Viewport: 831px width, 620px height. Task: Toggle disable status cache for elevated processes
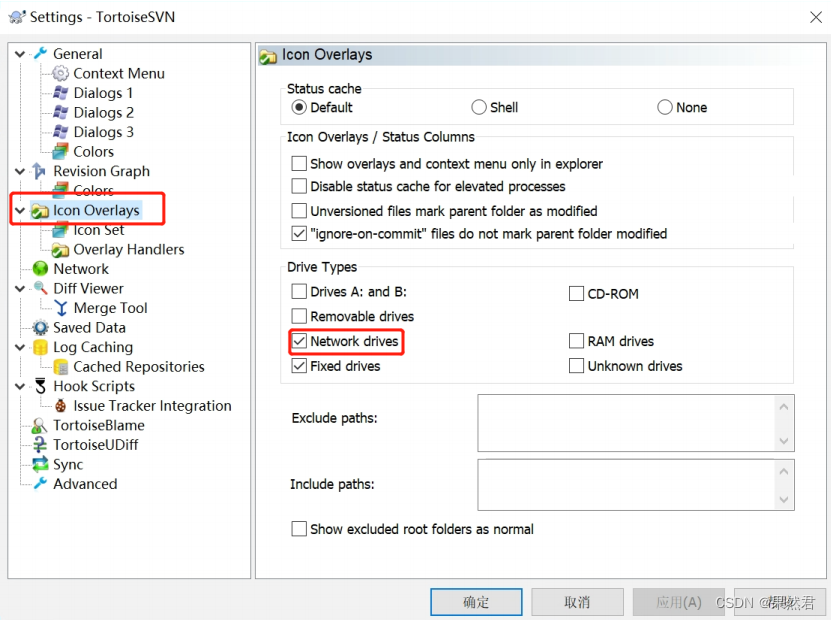[x=299, y=186]
